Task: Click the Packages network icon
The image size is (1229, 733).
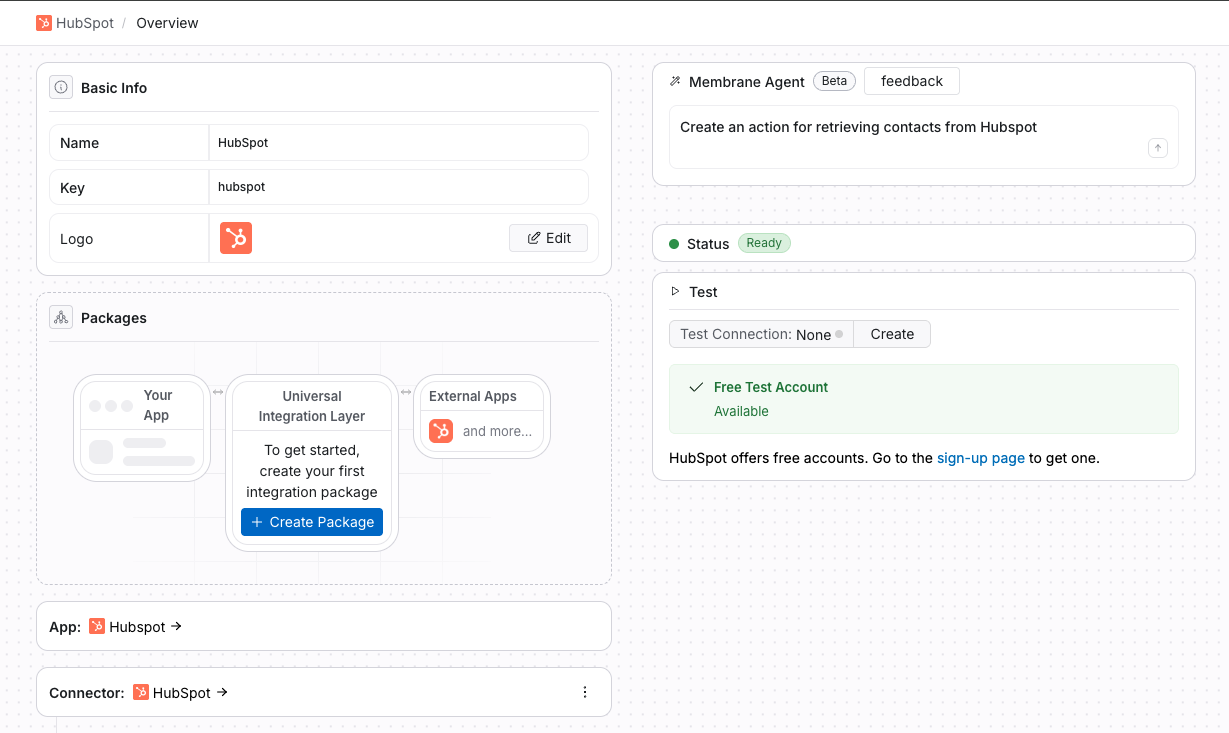Action: 61,318
